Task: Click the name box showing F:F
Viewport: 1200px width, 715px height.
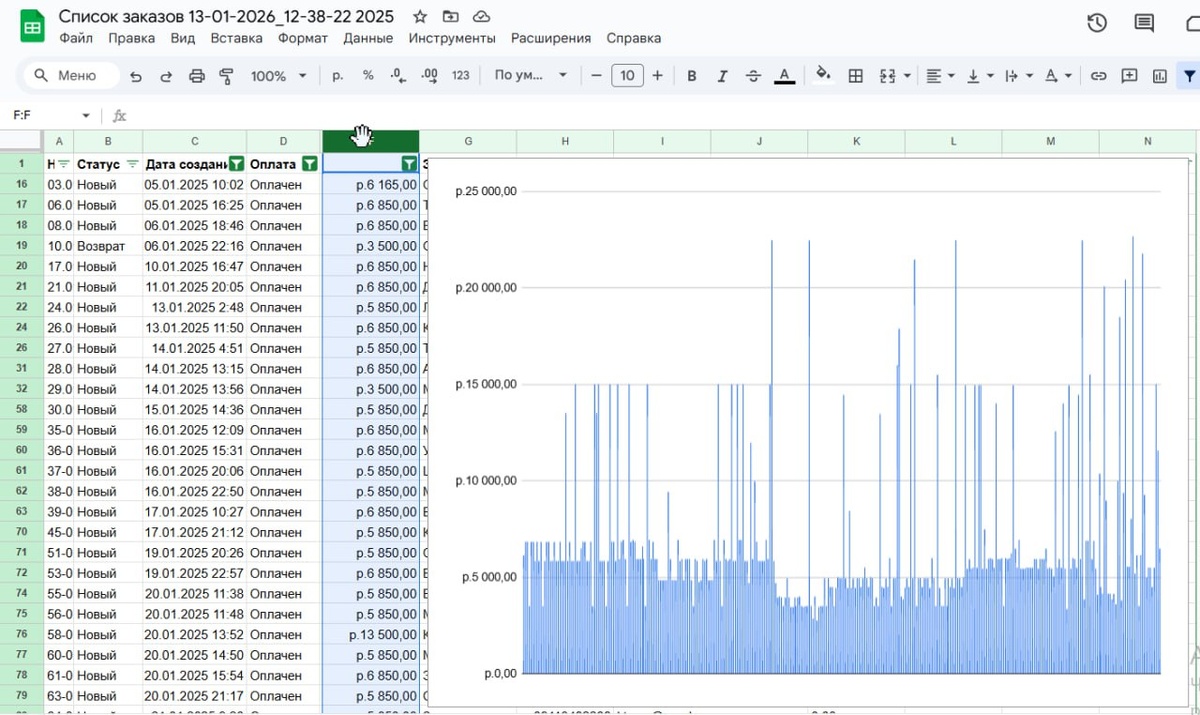Action: (42, 116)
